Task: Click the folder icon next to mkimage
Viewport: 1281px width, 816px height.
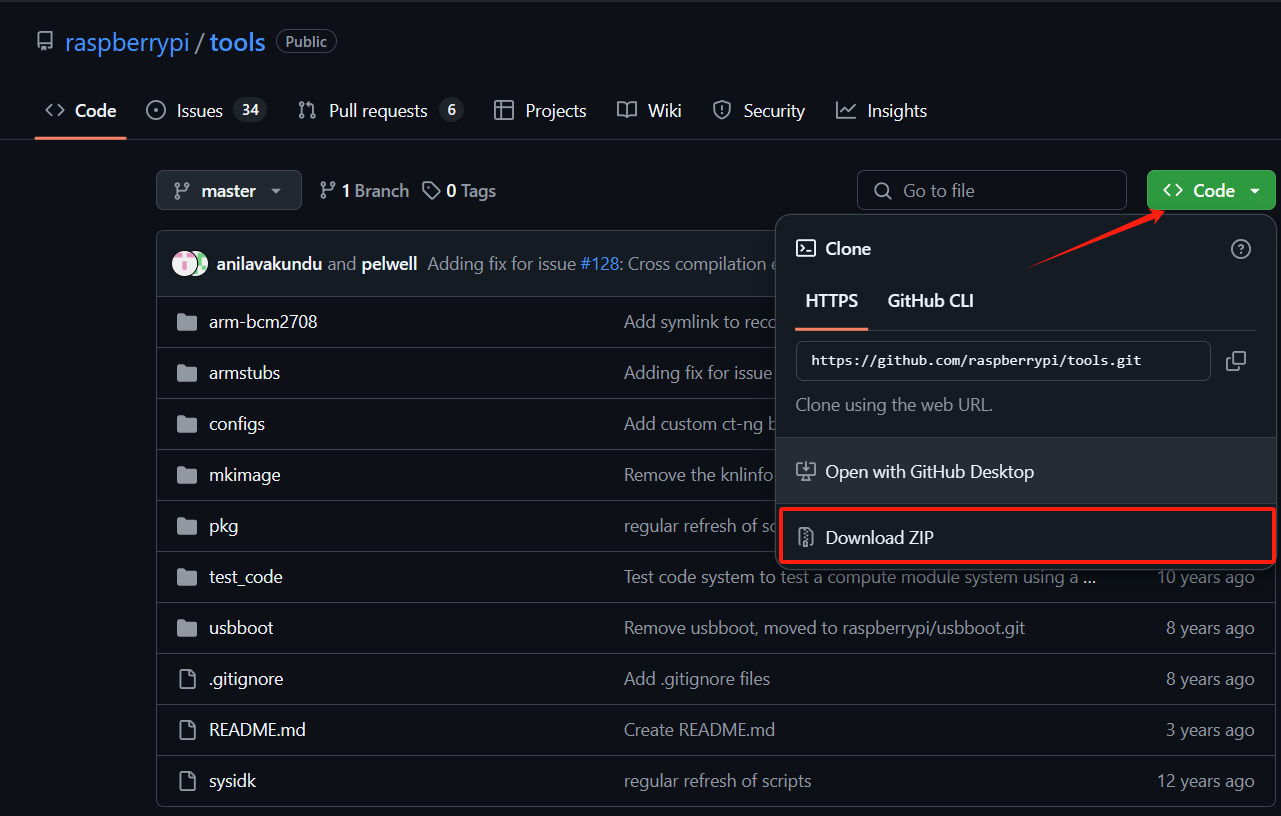Action: [187, 475]
